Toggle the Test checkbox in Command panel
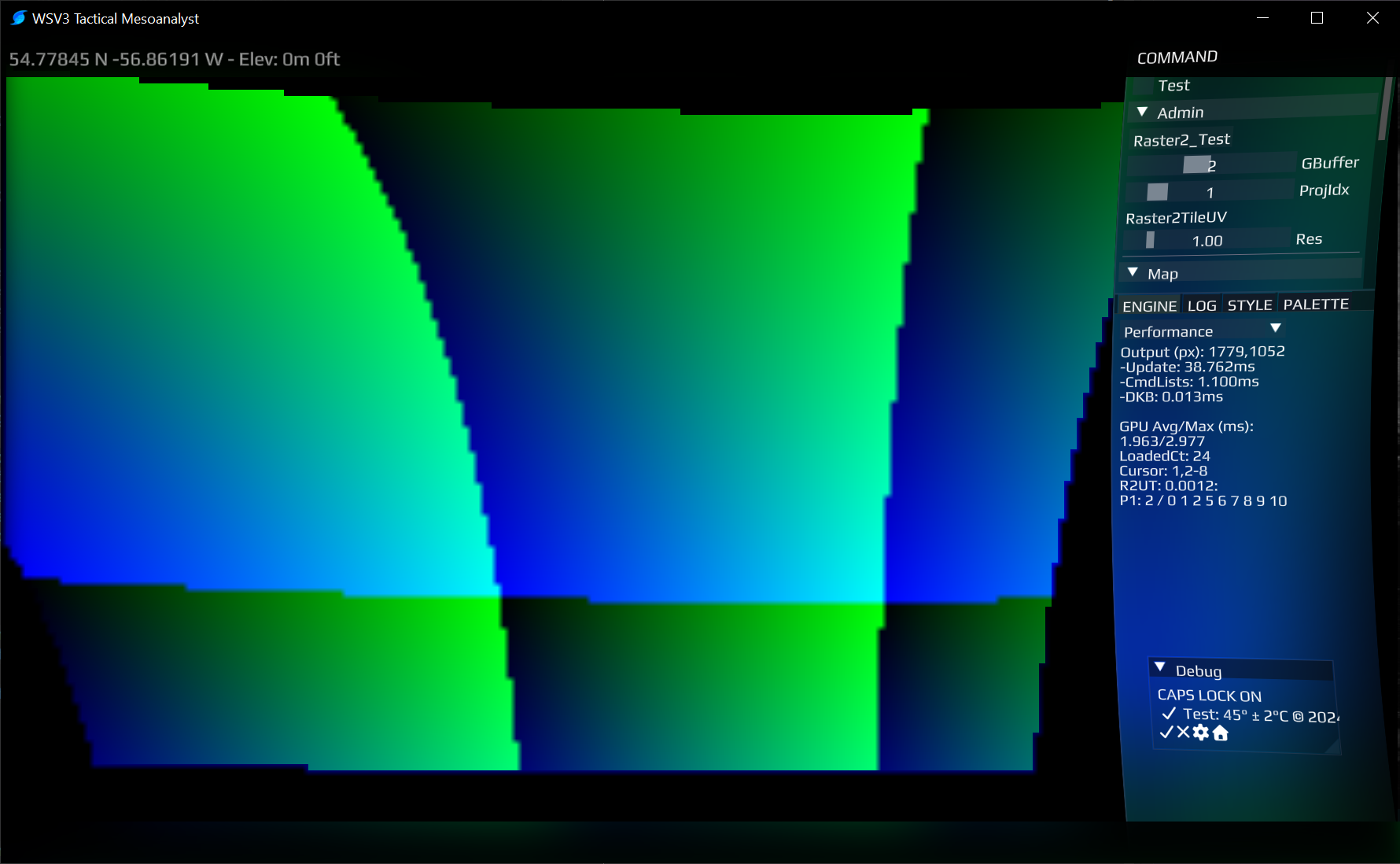 (x=1143, y=86)
